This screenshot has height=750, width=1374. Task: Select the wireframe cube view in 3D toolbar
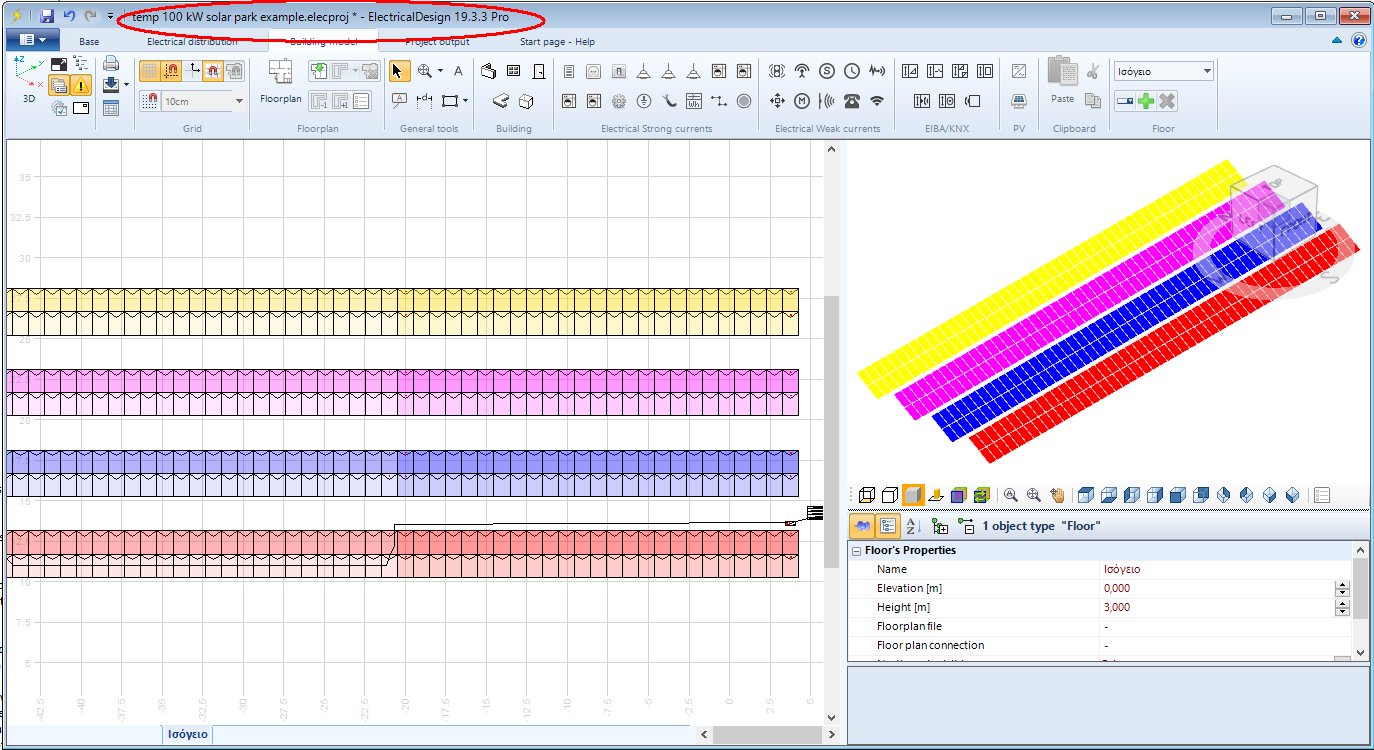(866, 495)
